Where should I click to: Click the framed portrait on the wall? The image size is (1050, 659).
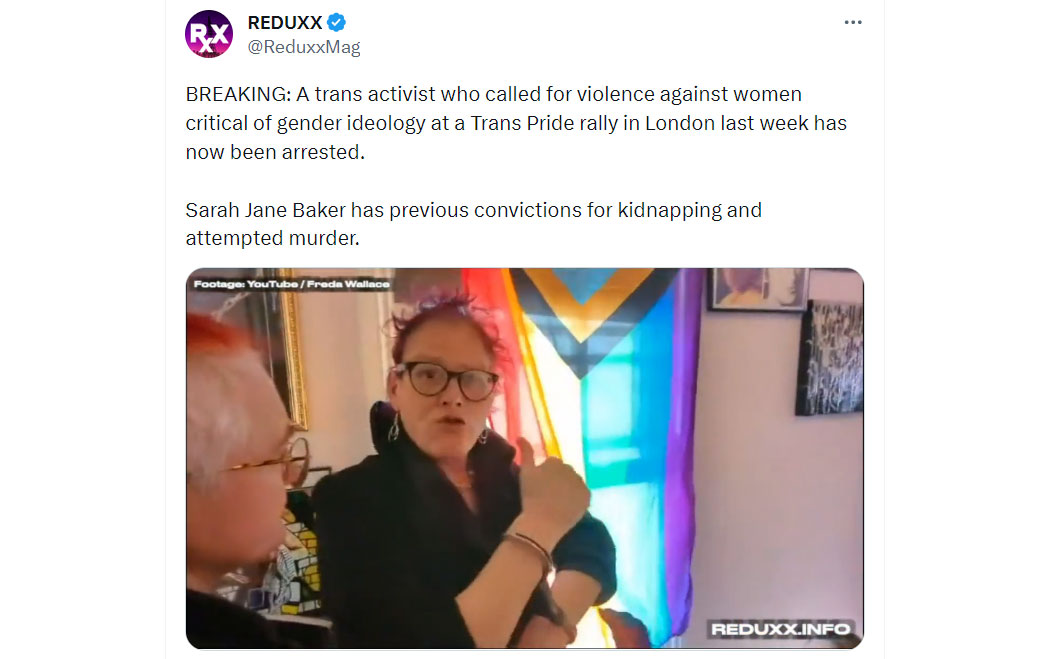pos(757,289)
